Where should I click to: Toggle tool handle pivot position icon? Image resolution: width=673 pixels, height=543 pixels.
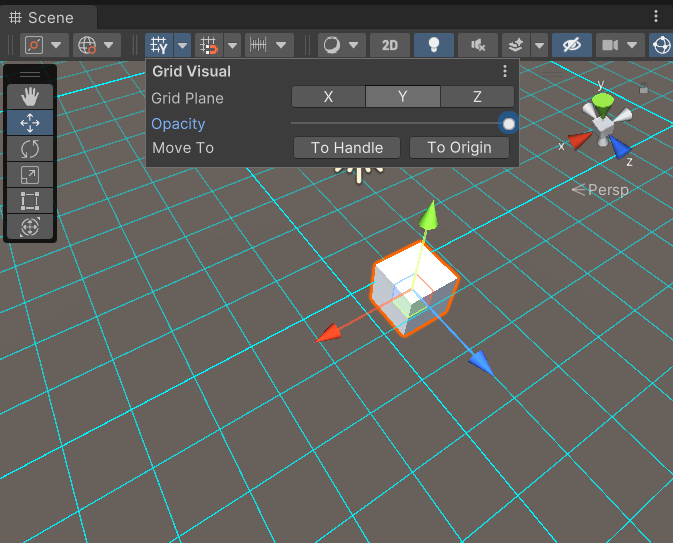coord(34,45)
